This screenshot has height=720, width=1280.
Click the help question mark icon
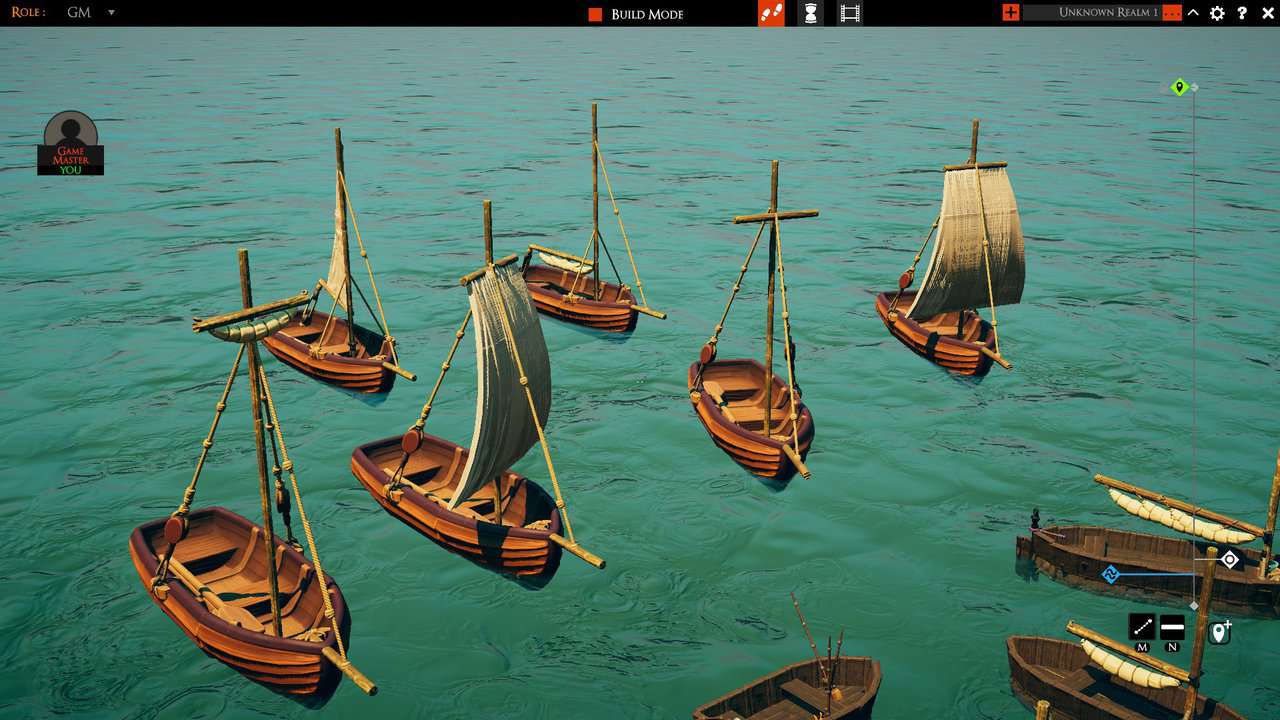pos(1240,13)
